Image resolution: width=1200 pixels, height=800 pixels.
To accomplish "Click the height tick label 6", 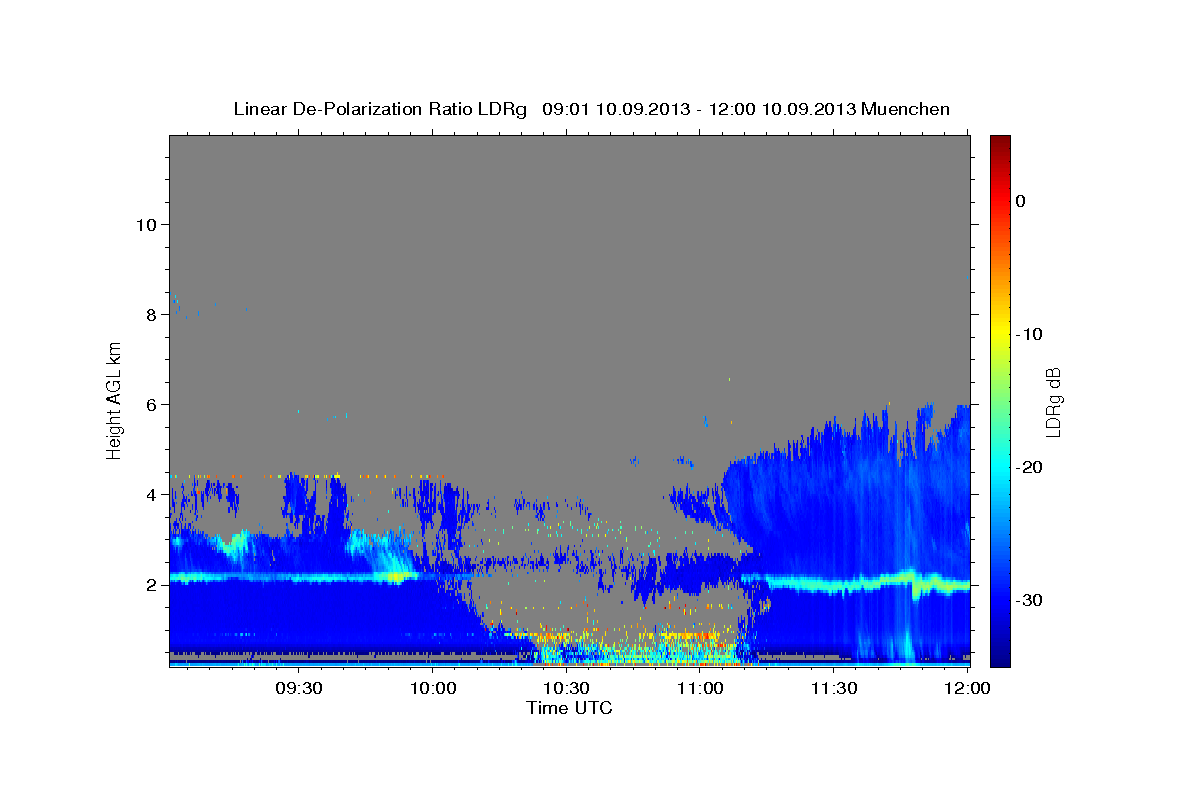I will [x=151, y=404].
